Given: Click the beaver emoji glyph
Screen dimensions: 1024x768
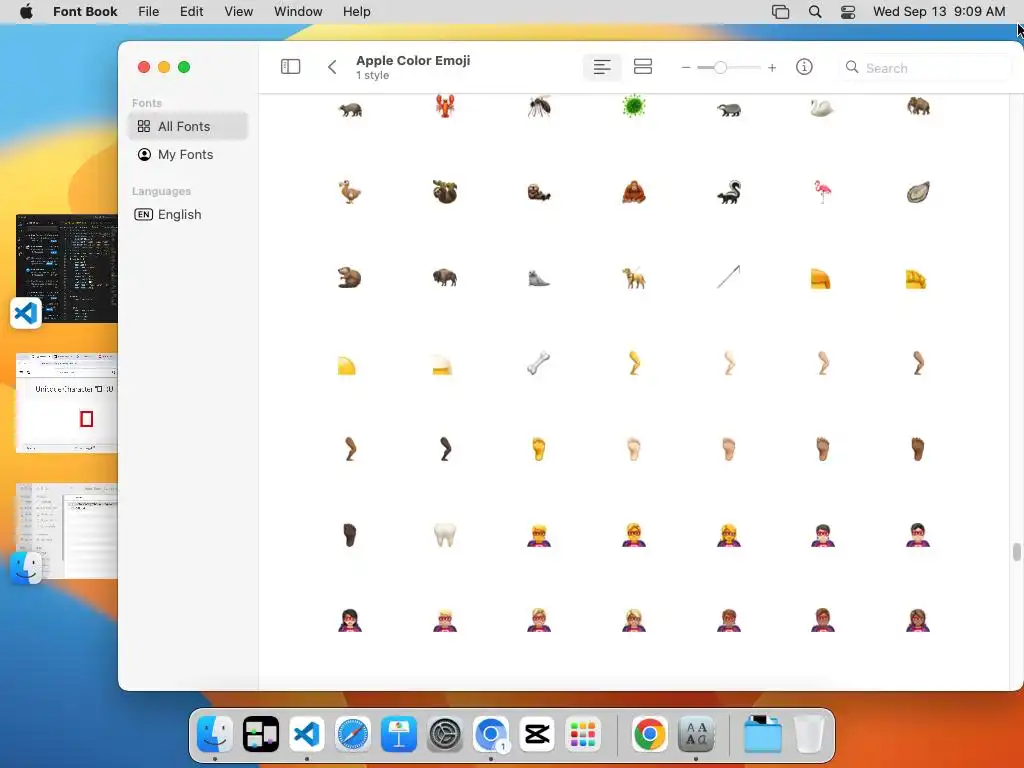Looking at the screenshot, I should click(349, 278).
